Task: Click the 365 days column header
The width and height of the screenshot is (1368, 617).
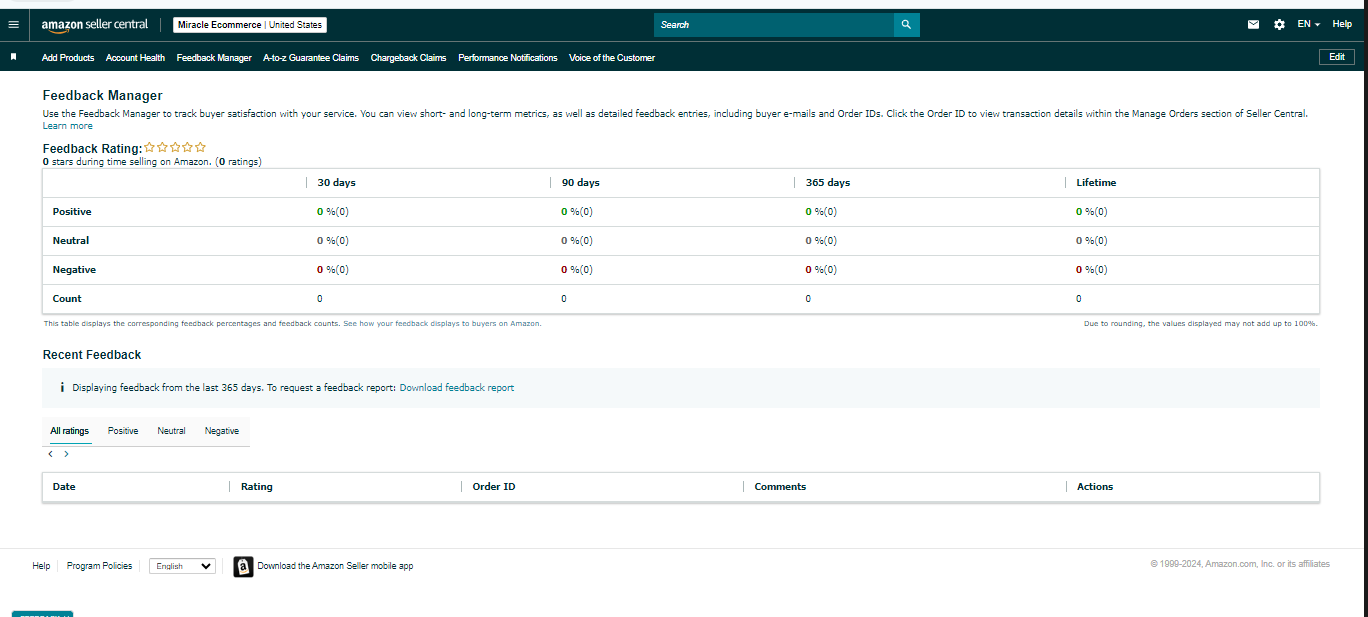Action: pyautogui.click(x=828, y=183)
